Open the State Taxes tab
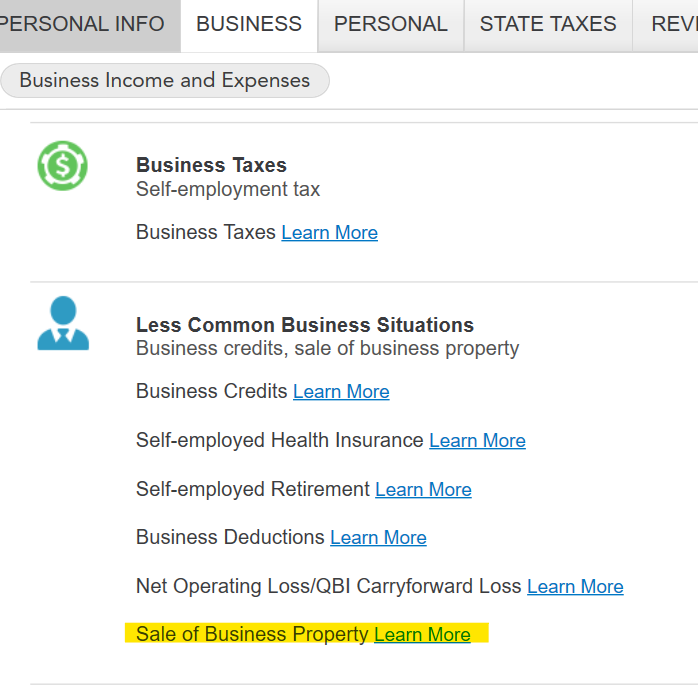 tap(548, 24)
